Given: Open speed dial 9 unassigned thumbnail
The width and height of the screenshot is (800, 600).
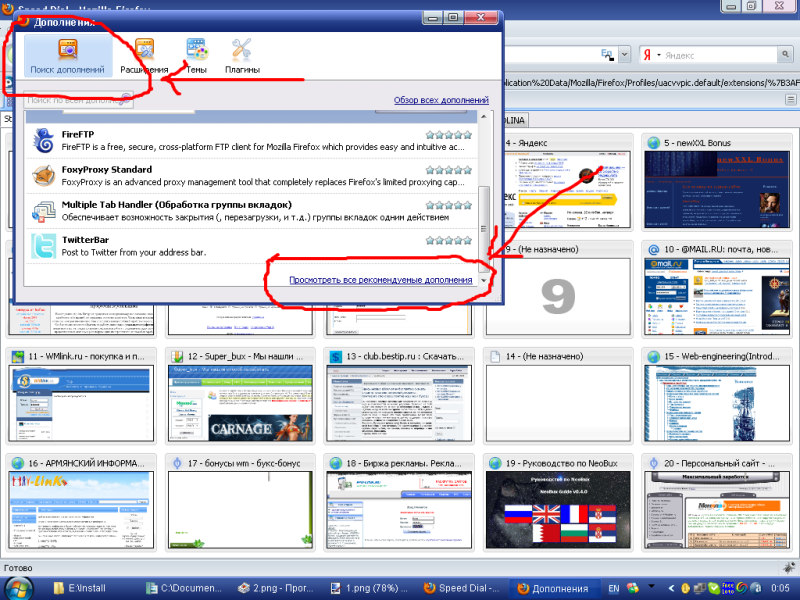Looking at the screenshot, I should [x=558, y=296].
